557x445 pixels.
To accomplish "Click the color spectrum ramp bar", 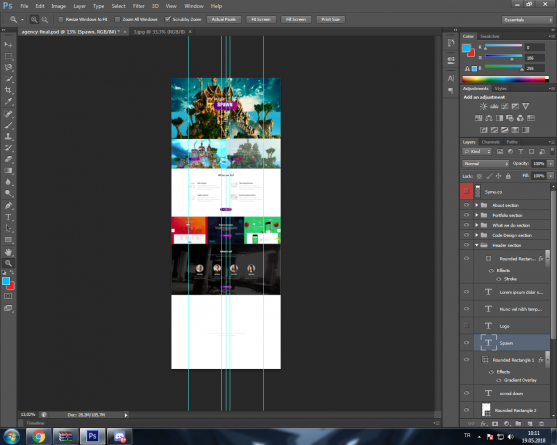I will pos(505,79).
